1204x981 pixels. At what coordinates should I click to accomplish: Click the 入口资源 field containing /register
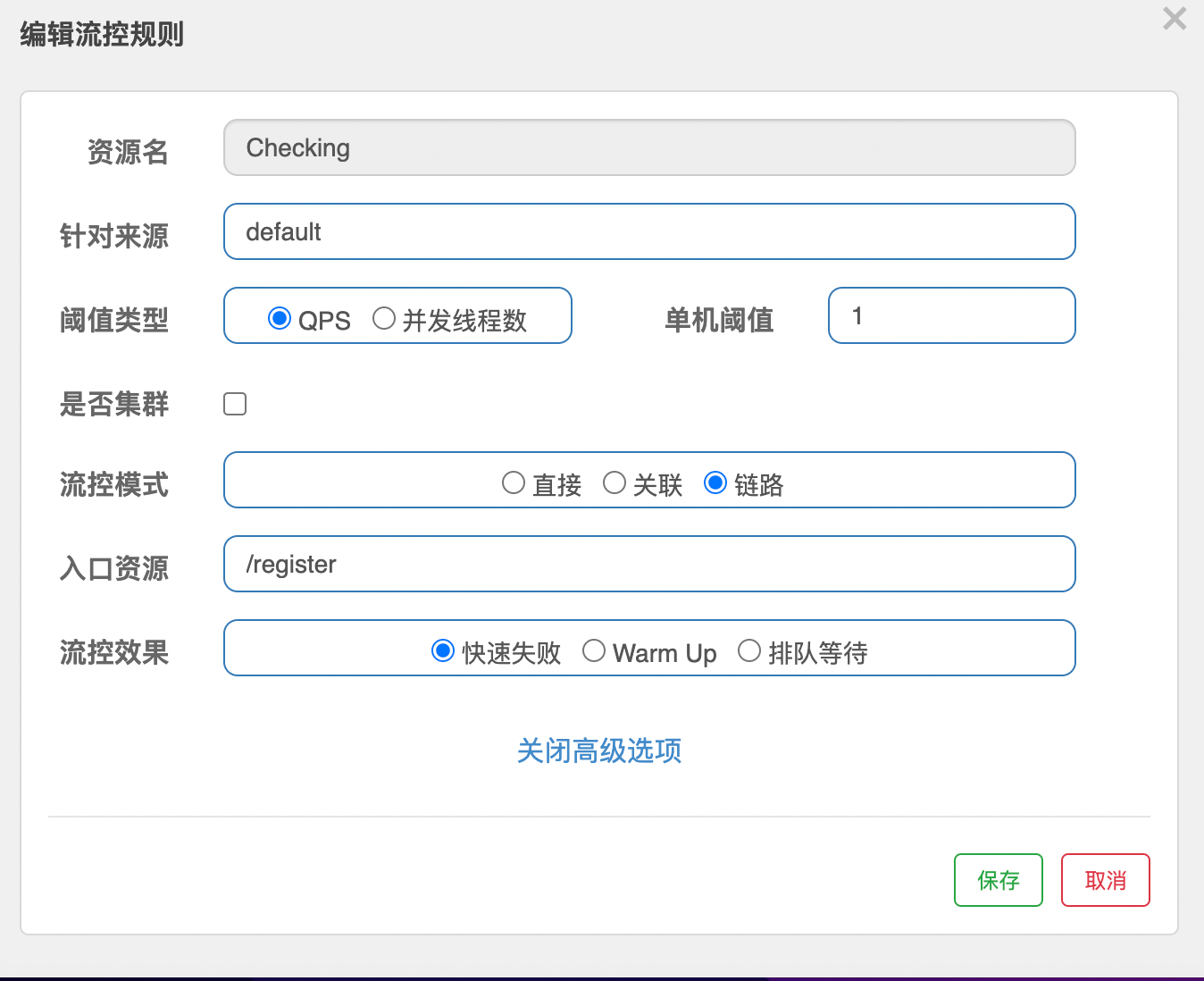(x=648, y=564)
